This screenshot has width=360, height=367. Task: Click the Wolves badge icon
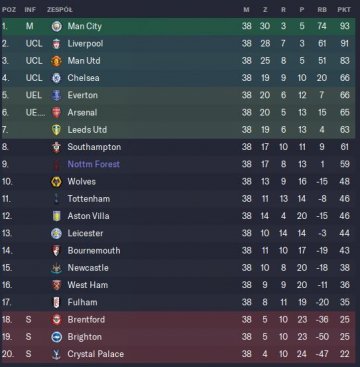click(57, 182)
